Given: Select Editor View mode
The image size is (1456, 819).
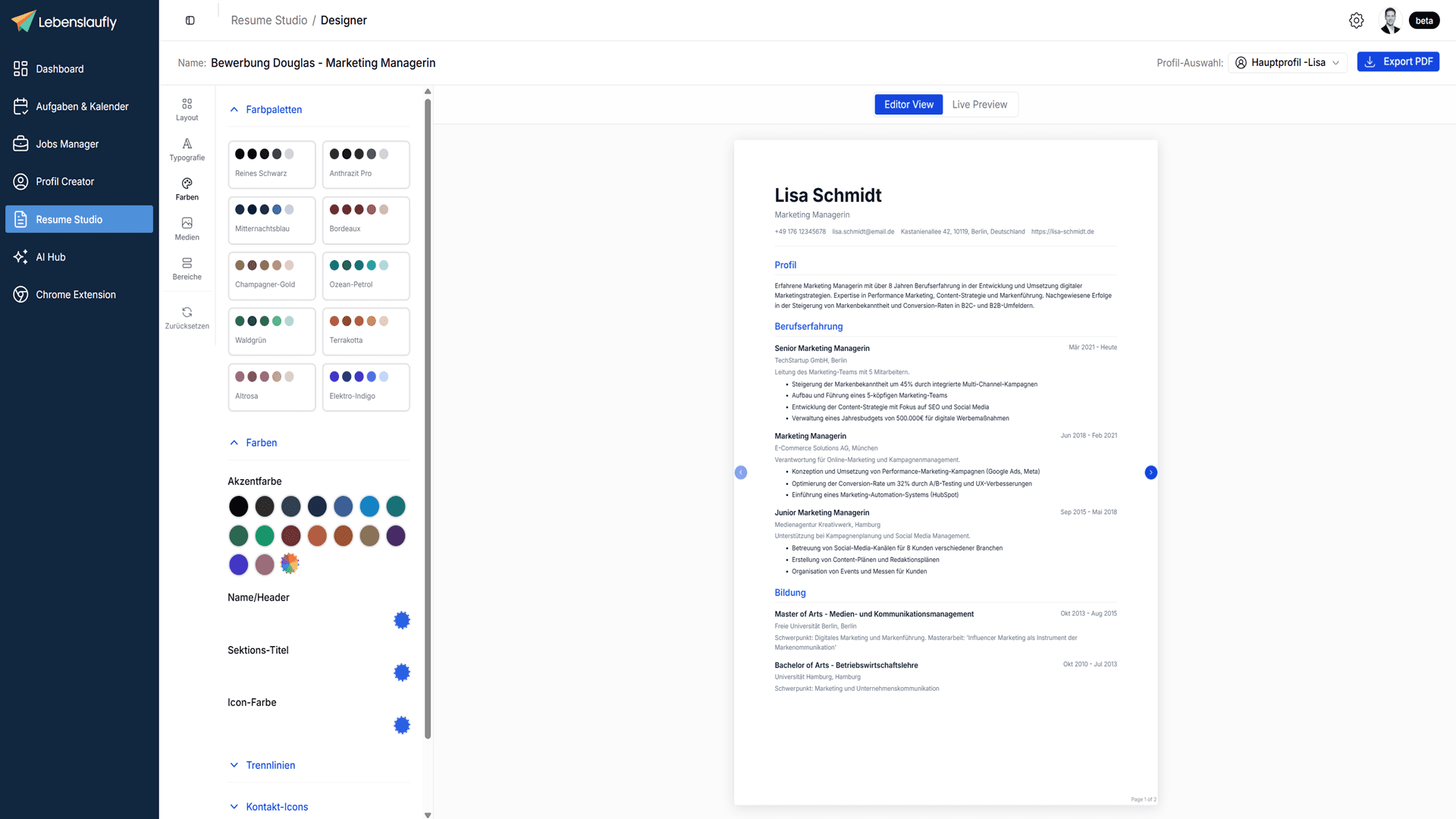Looking at the screenshot, I should pos(908,104).
